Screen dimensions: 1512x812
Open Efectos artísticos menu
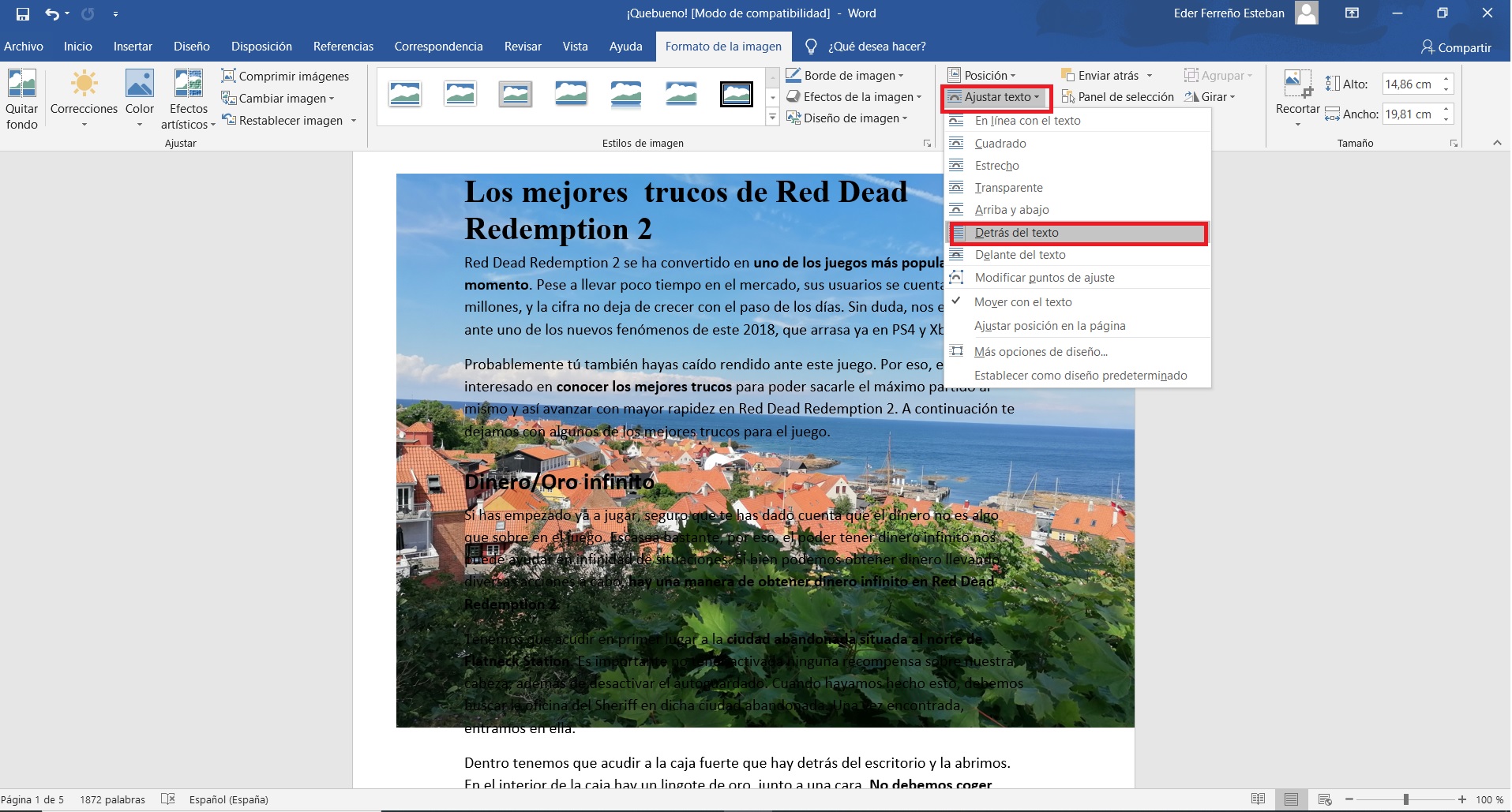188,99
